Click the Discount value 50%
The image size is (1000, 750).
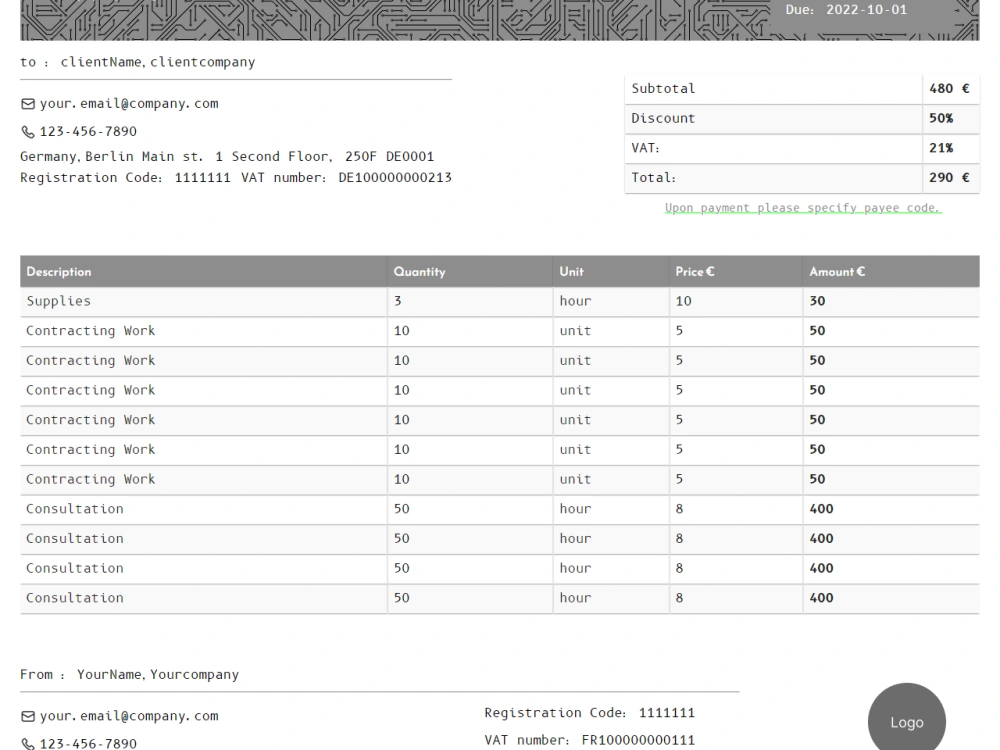(x=941, y=118)
